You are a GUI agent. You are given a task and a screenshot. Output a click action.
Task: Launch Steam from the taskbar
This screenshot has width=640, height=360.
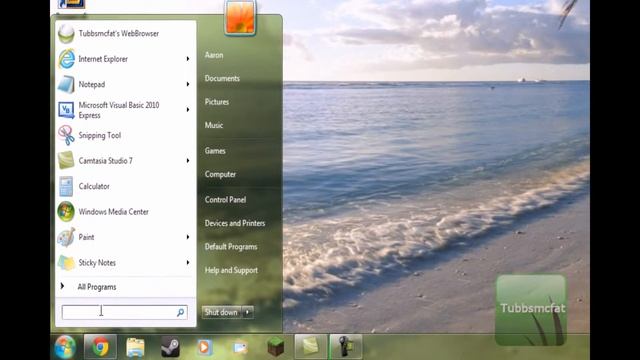pyautogui.click(x=170, y=348)
